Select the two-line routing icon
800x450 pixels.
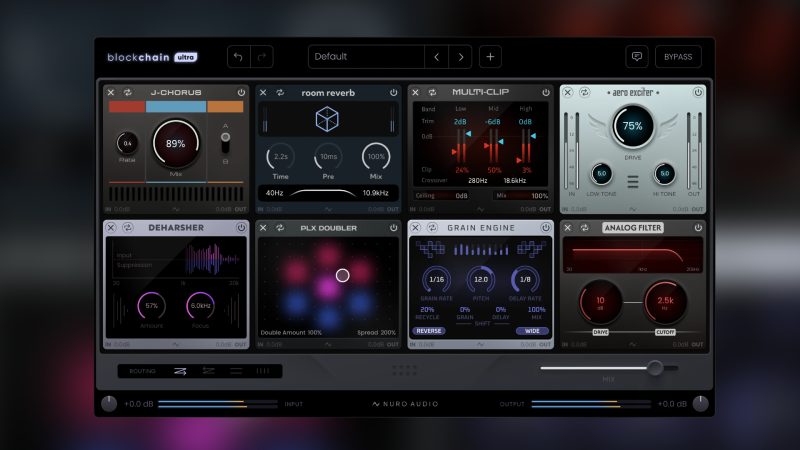click(236, 371)
